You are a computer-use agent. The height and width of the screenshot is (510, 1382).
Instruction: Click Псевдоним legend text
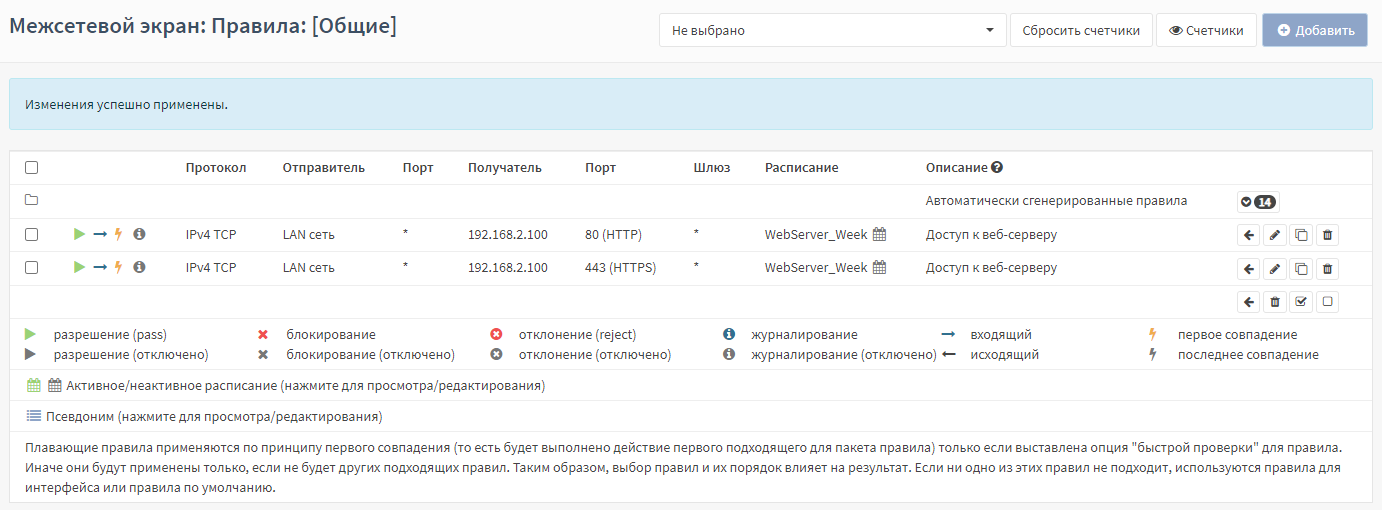(214, 416)
